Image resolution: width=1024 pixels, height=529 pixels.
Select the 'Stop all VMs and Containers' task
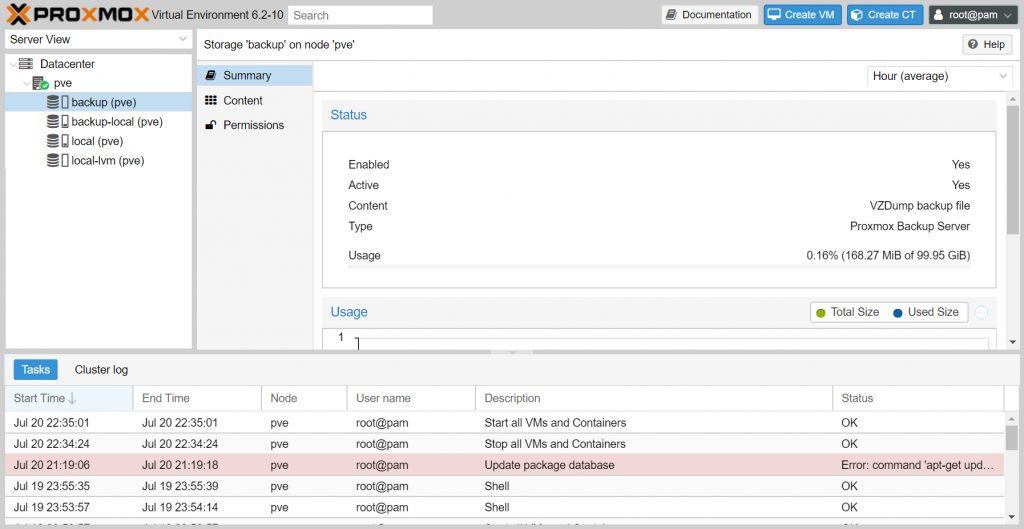click(504, 444)
